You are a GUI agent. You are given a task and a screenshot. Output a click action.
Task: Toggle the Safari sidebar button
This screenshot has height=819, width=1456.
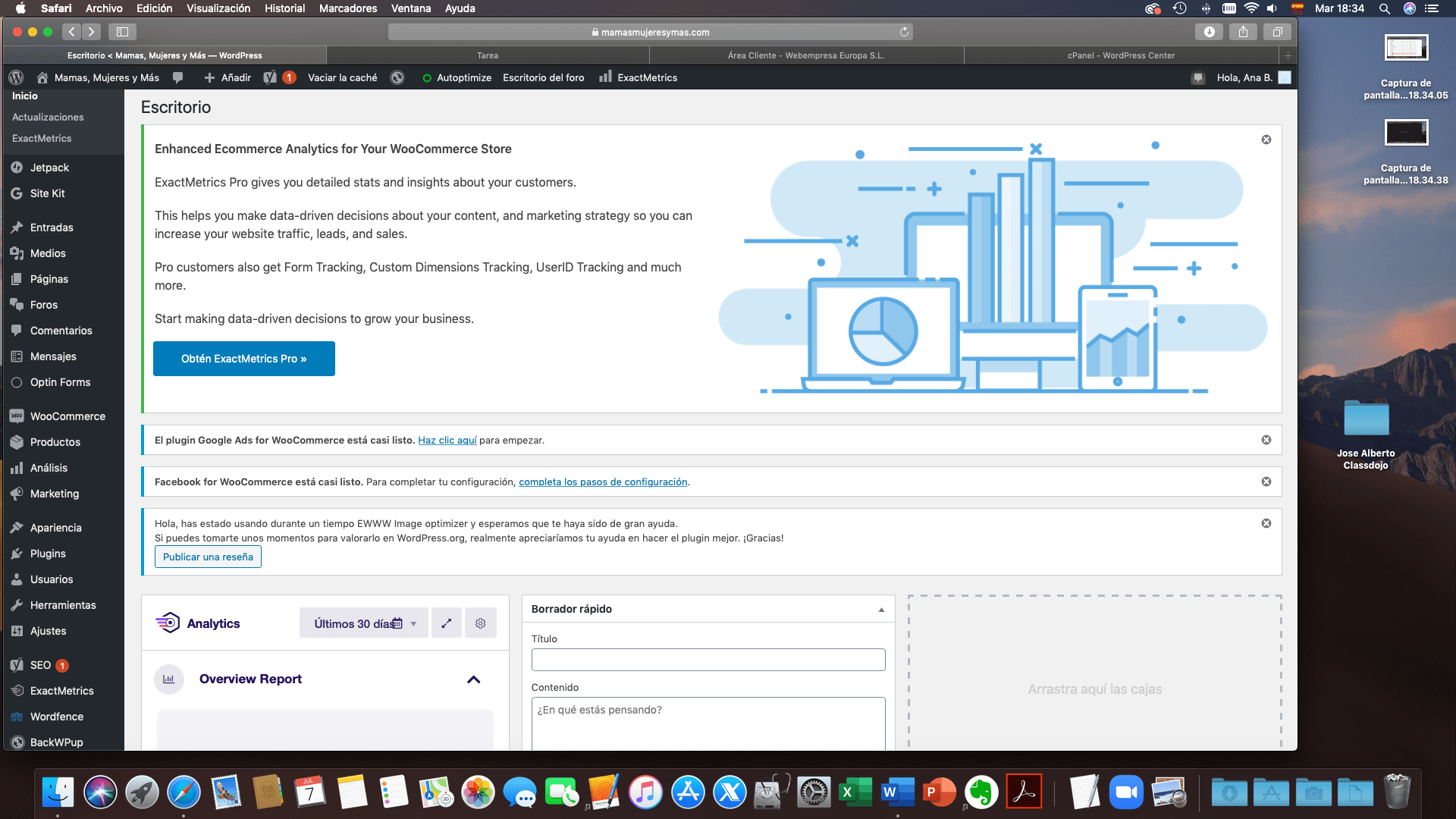122,32
